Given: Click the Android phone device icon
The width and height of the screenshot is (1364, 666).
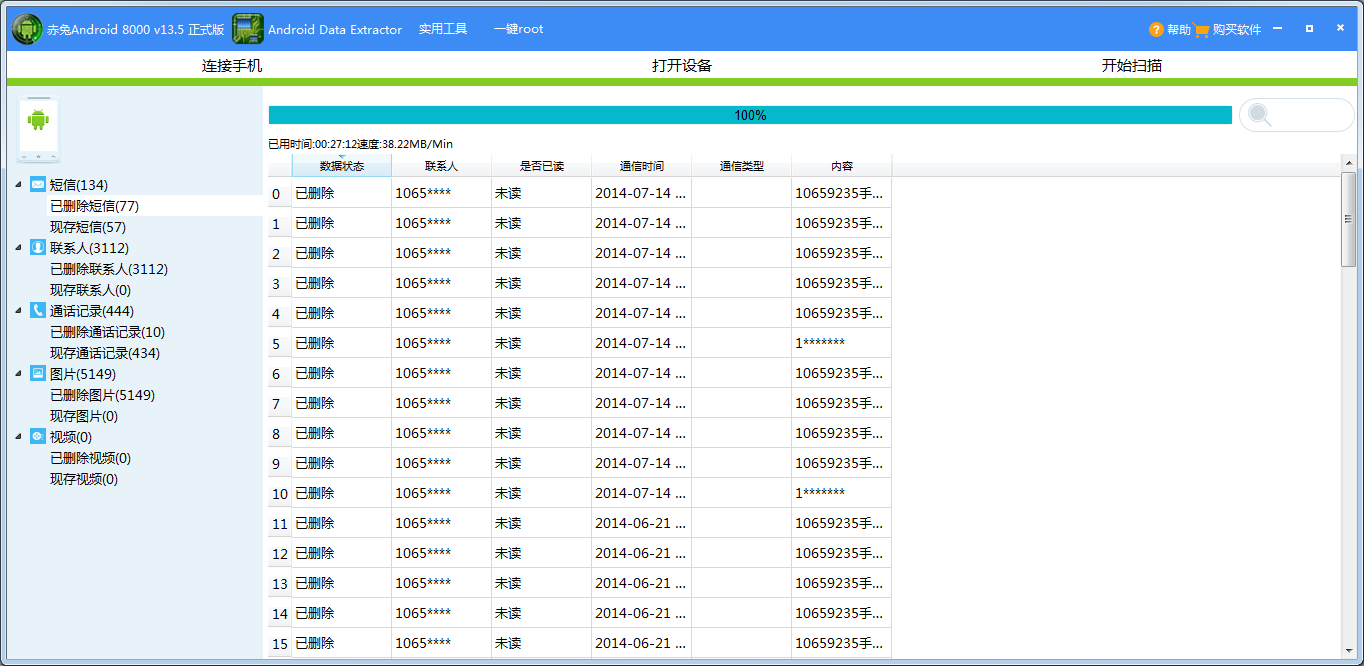Looking at the screenshot, I should [x=38, y=129].
